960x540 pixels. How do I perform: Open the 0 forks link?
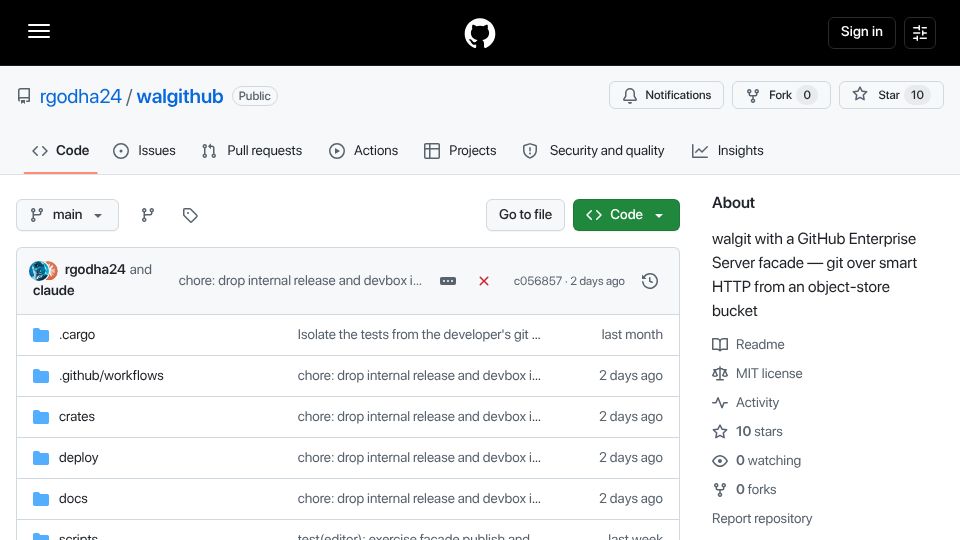[744, 490]
